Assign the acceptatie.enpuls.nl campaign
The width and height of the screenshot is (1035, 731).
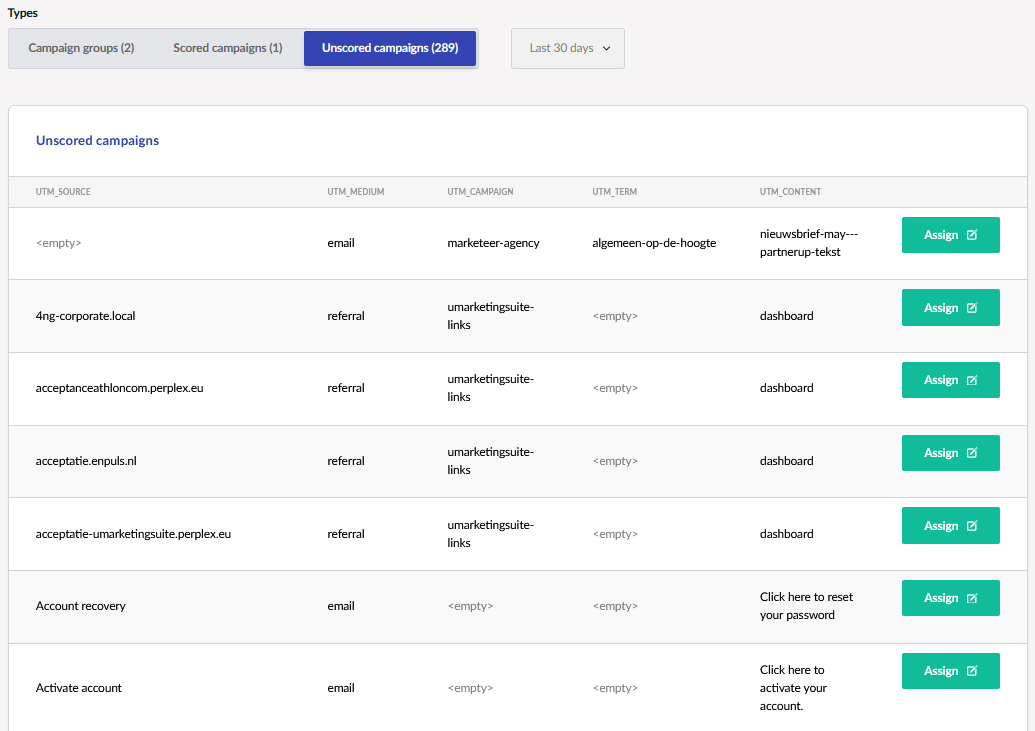click(951, 453)
